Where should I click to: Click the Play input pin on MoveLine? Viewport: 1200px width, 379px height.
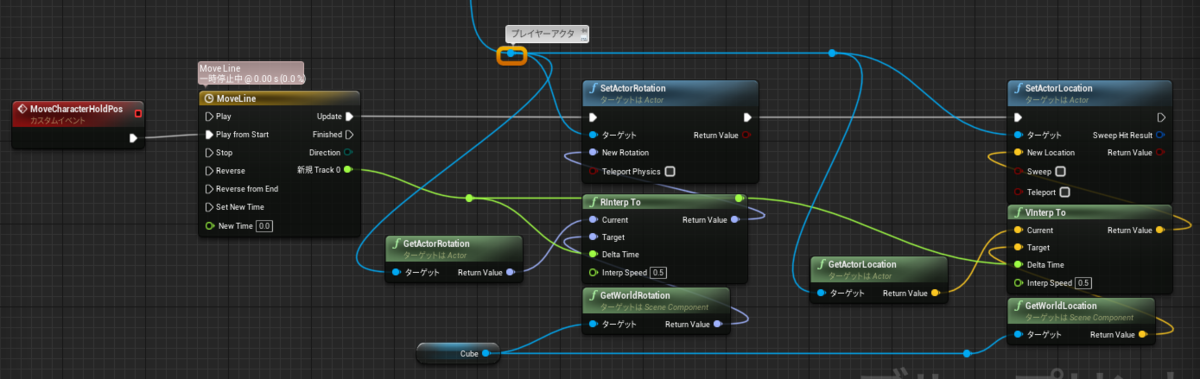point(209,117)
